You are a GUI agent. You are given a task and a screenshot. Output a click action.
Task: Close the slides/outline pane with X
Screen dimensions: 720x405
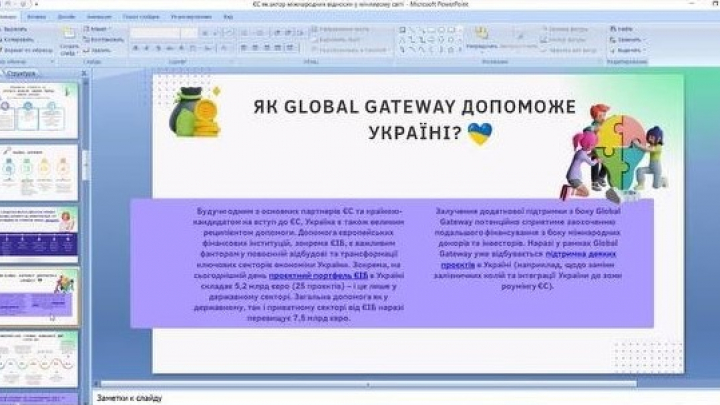[x=84, y=73]
